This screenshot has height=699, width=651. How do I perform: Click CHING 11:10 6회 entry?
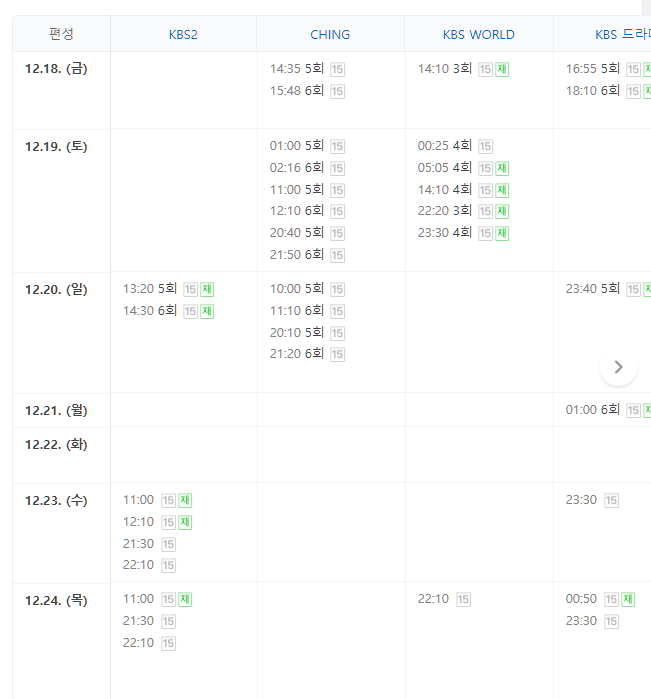click(297, 311)
